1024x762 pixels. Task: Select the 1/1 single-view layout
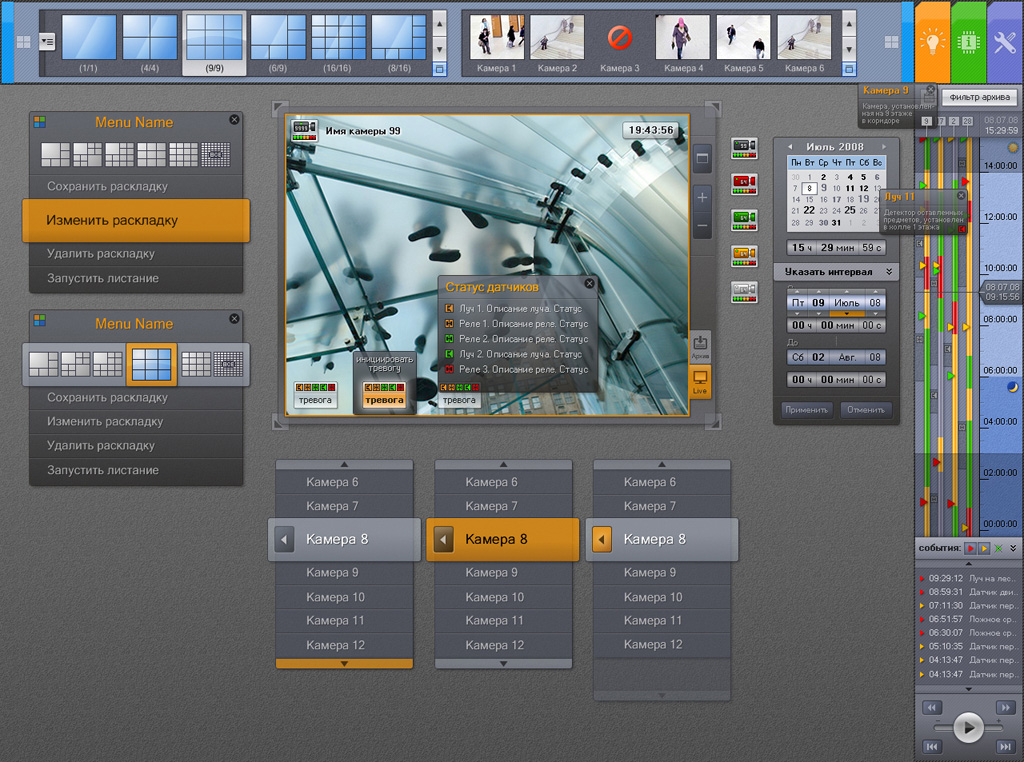click(x=89, y=39)
